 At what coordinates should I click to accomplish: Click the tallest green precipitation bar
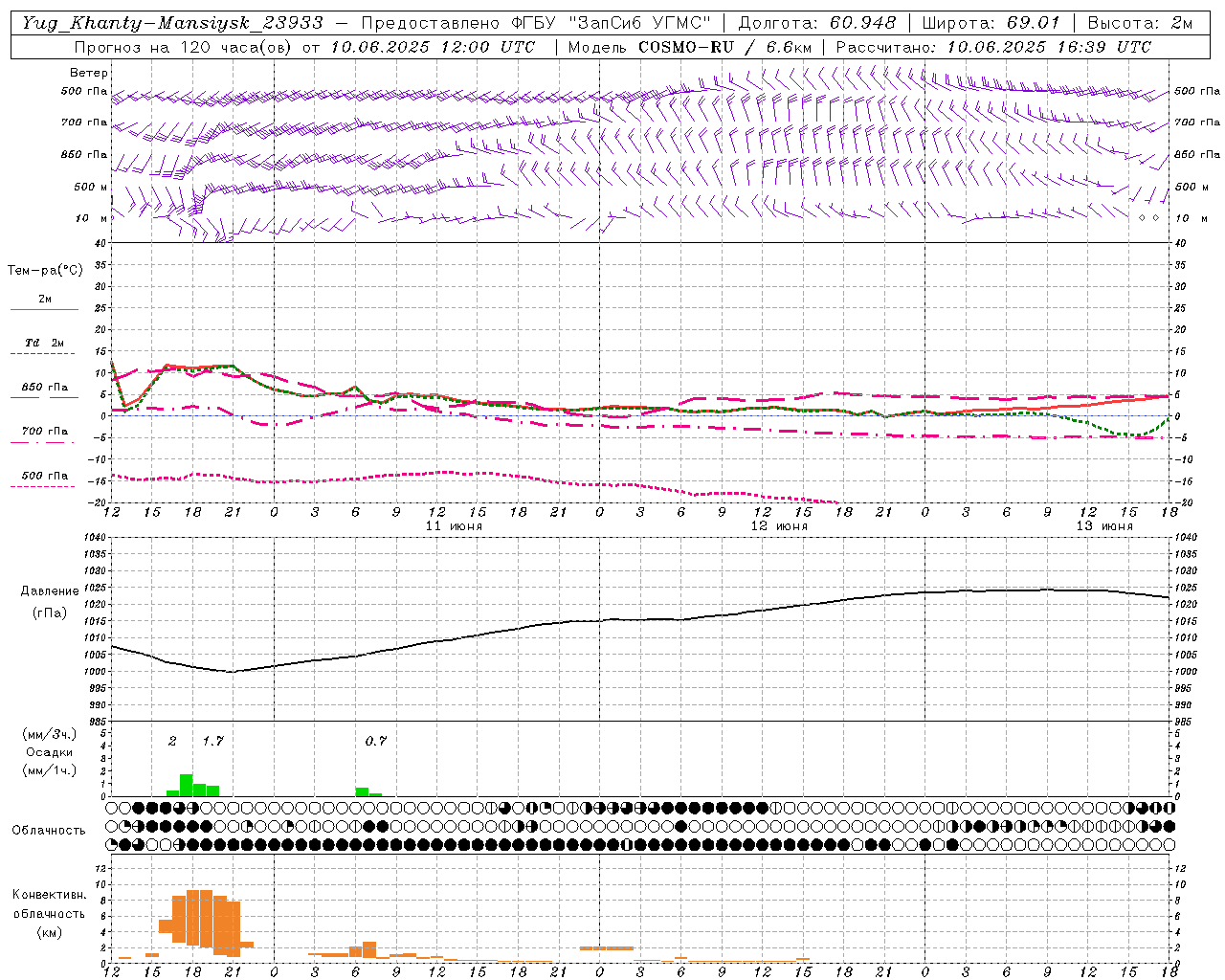(187, 785)
